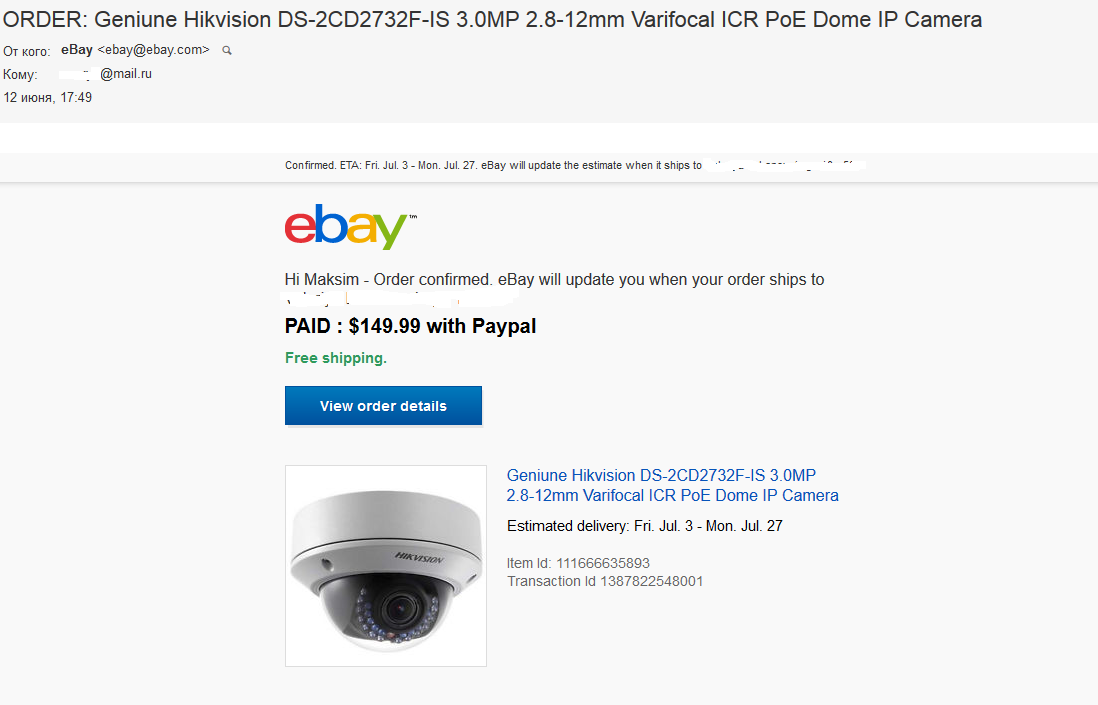
Task: Click the green Free shipping text
Action: [x=335, y=358]
